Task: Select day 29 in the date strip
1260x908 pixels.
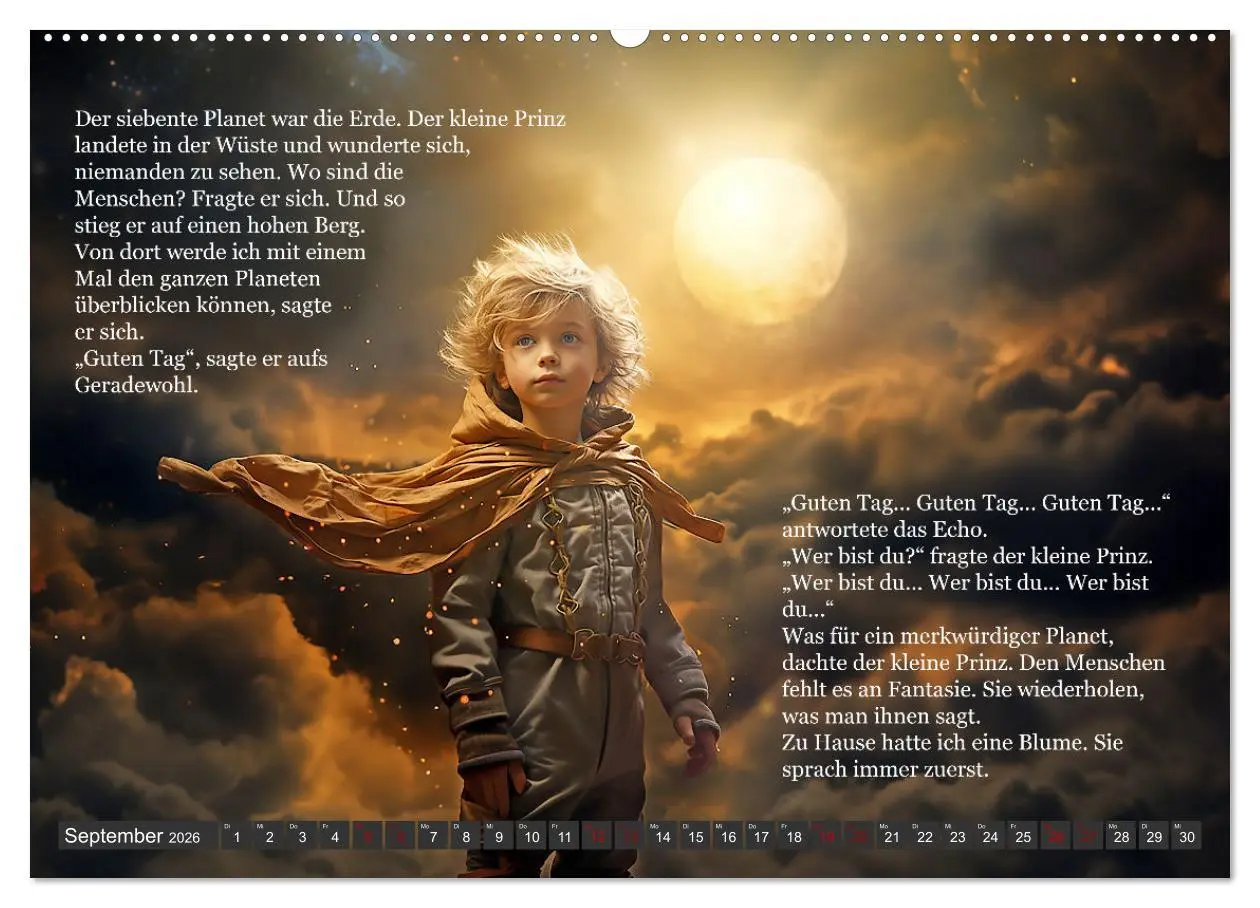Action: (1154, 837)
